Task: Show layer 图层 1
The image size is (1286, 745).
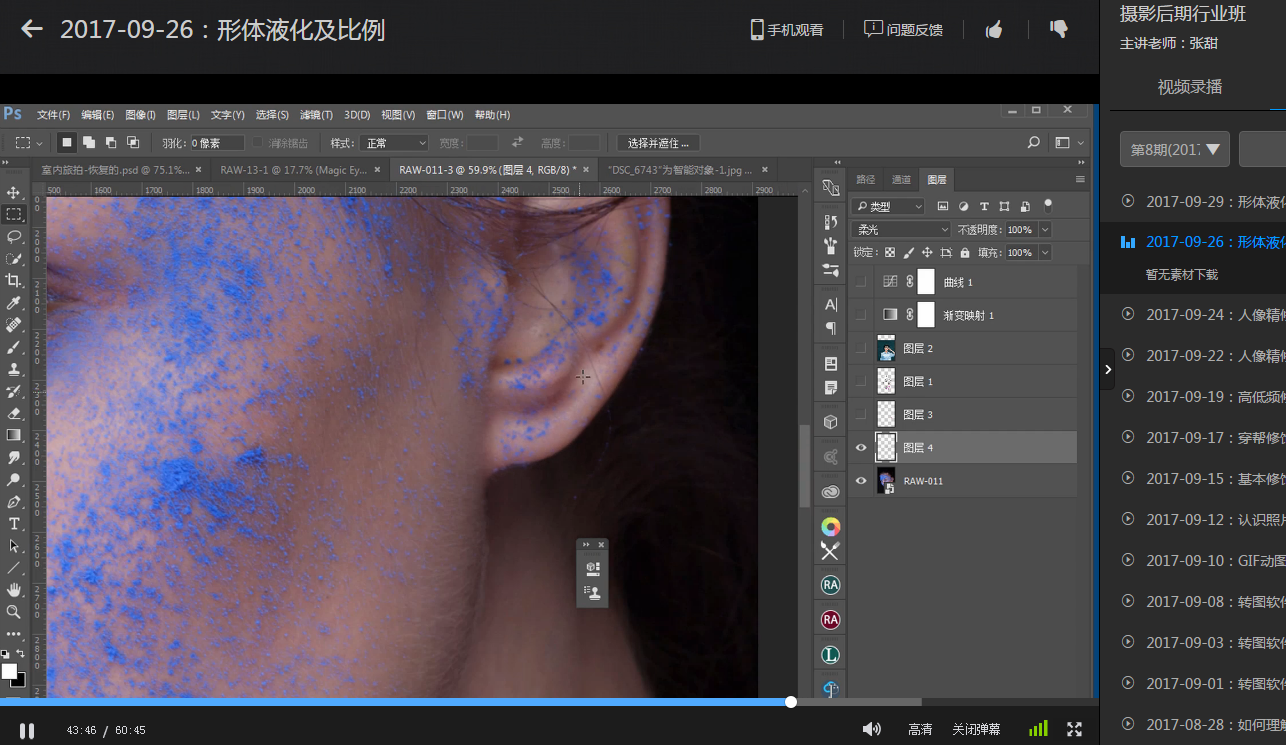Action: [x=861, y=381]
